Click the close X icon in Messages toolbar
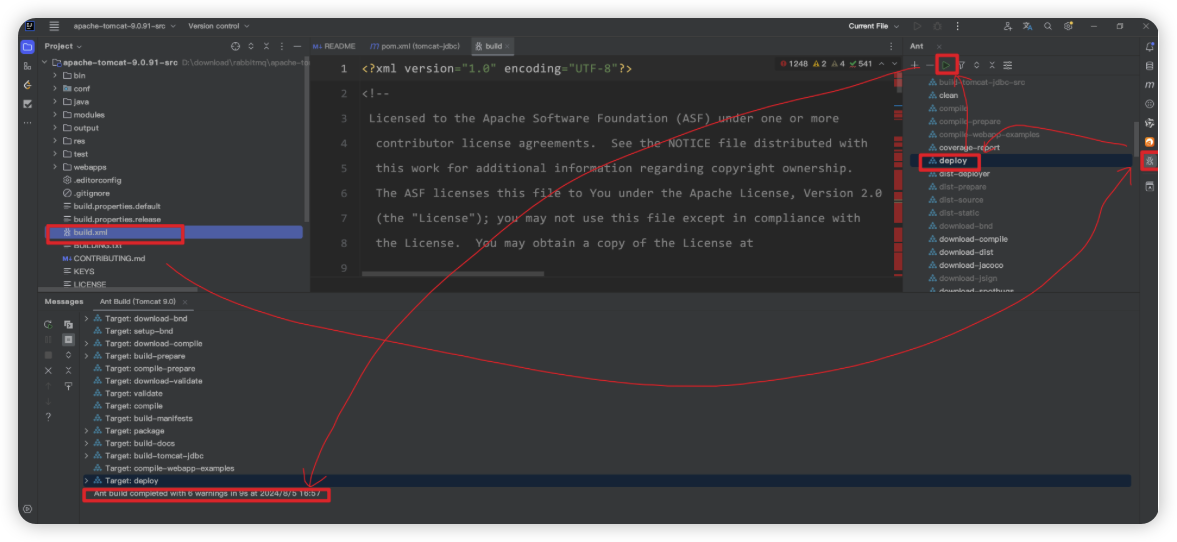Screen dimensions: 1177x542 click(x=48, y=371)
